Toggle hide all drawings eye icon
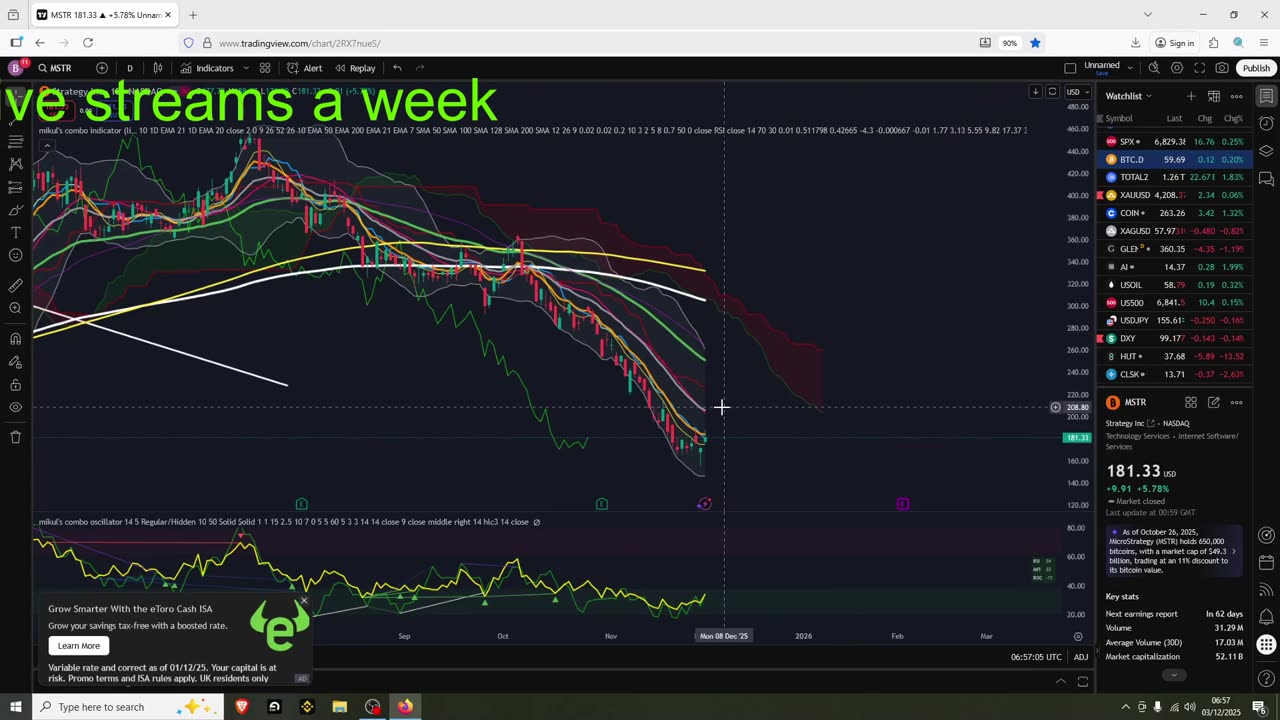The height and width of the screenshot is (720, 1280). pyautogui.click(x=15, y=408)
